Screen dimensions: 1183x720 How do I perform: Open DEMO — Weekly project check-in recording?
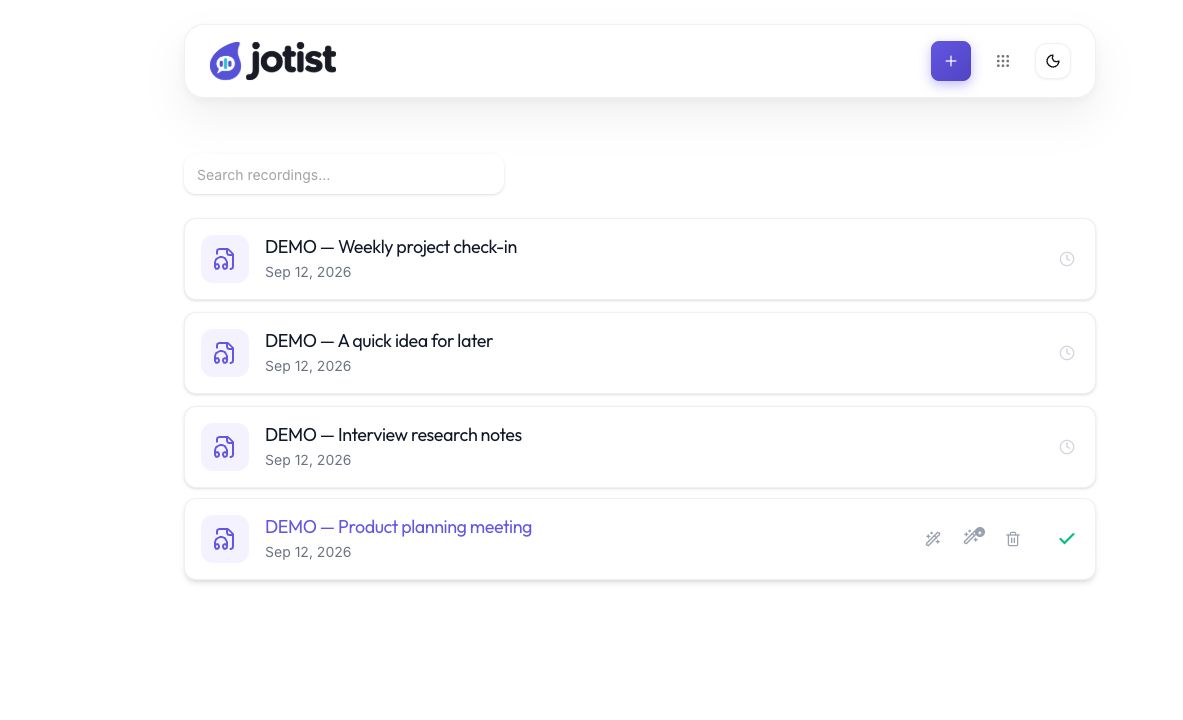[x=391, y=248]
